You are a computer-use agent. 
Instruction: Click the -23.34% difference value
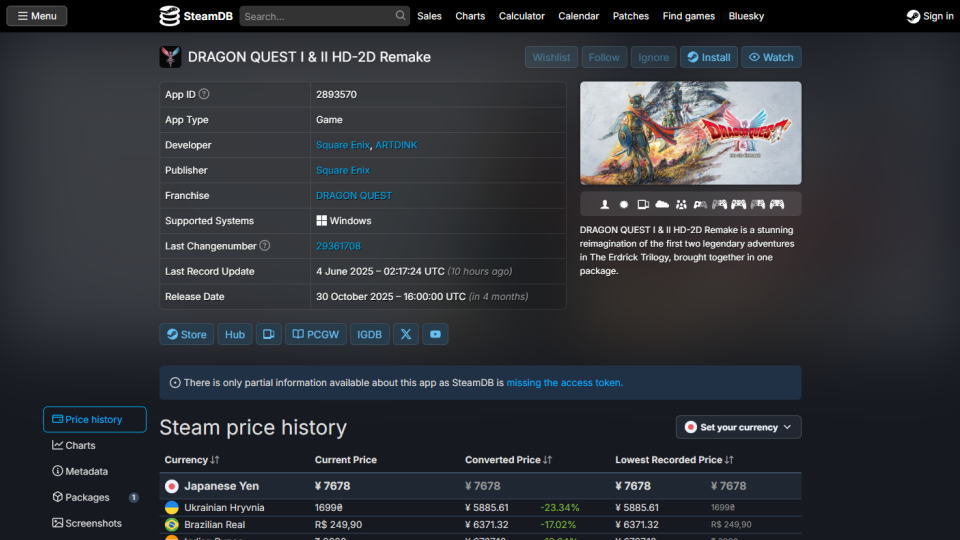(560, 508)
